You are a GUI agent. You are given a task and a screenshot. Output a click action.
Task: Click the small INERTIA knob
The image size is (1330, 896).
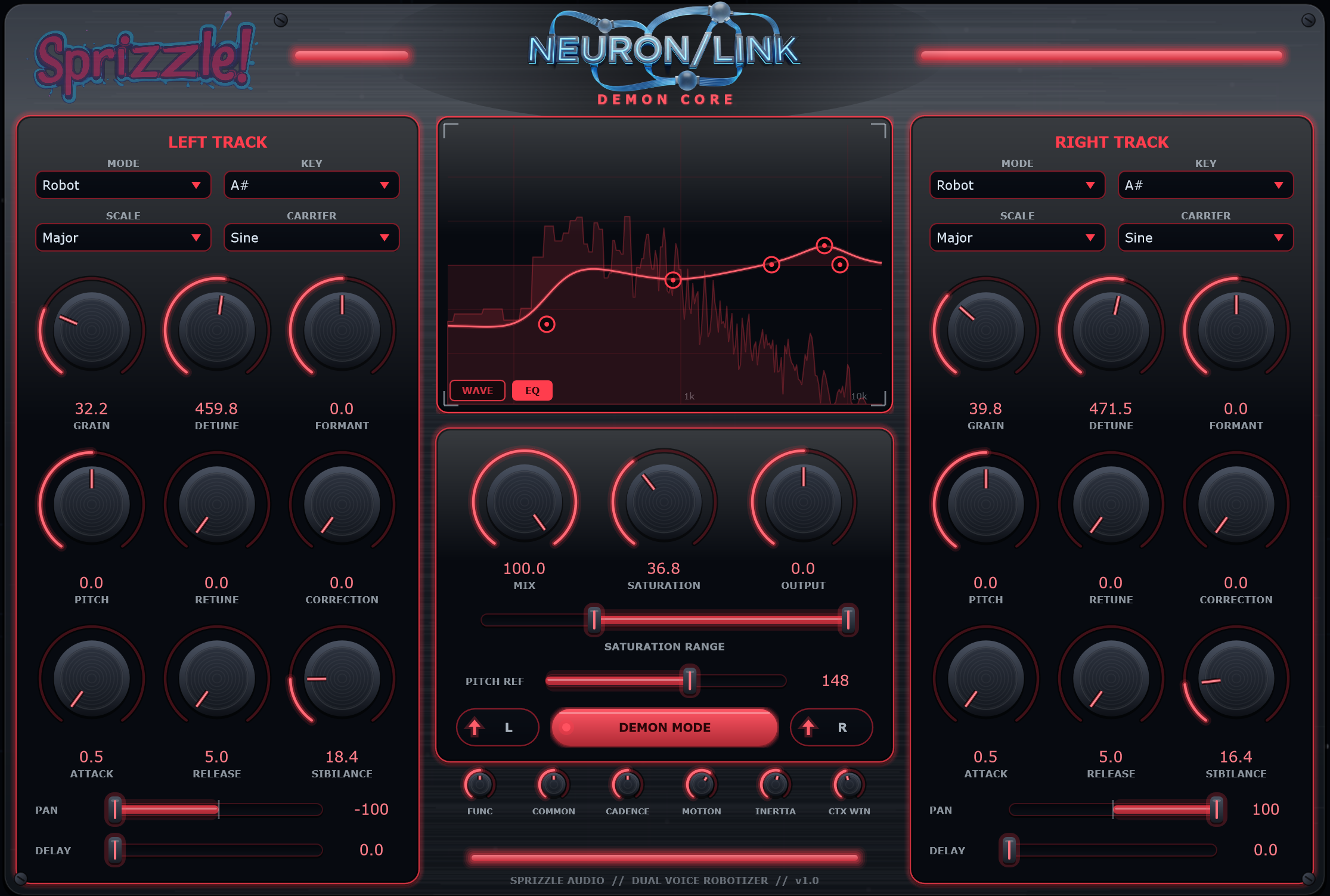coord(776,785)
